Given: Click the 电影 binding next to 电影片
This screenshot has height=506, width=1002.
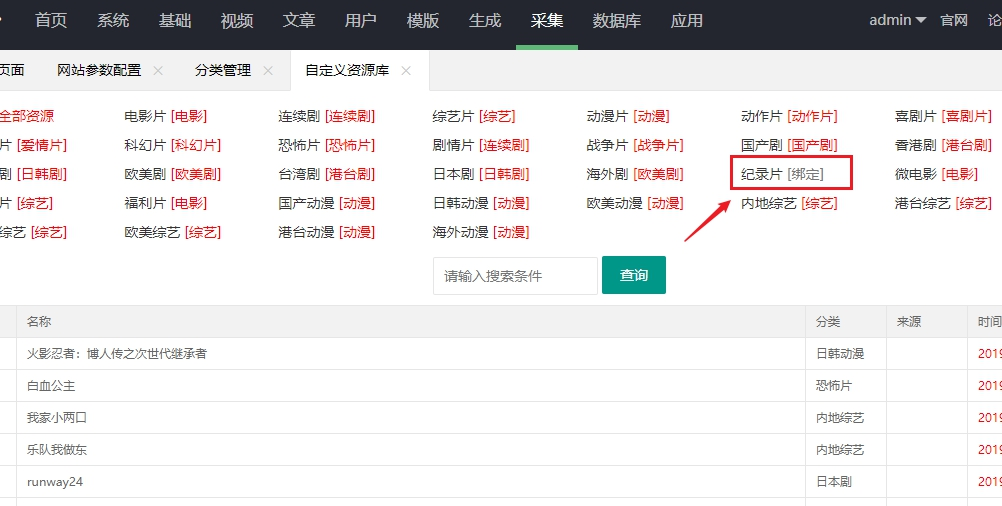Looking at the screenshot, I should [189, 116].
